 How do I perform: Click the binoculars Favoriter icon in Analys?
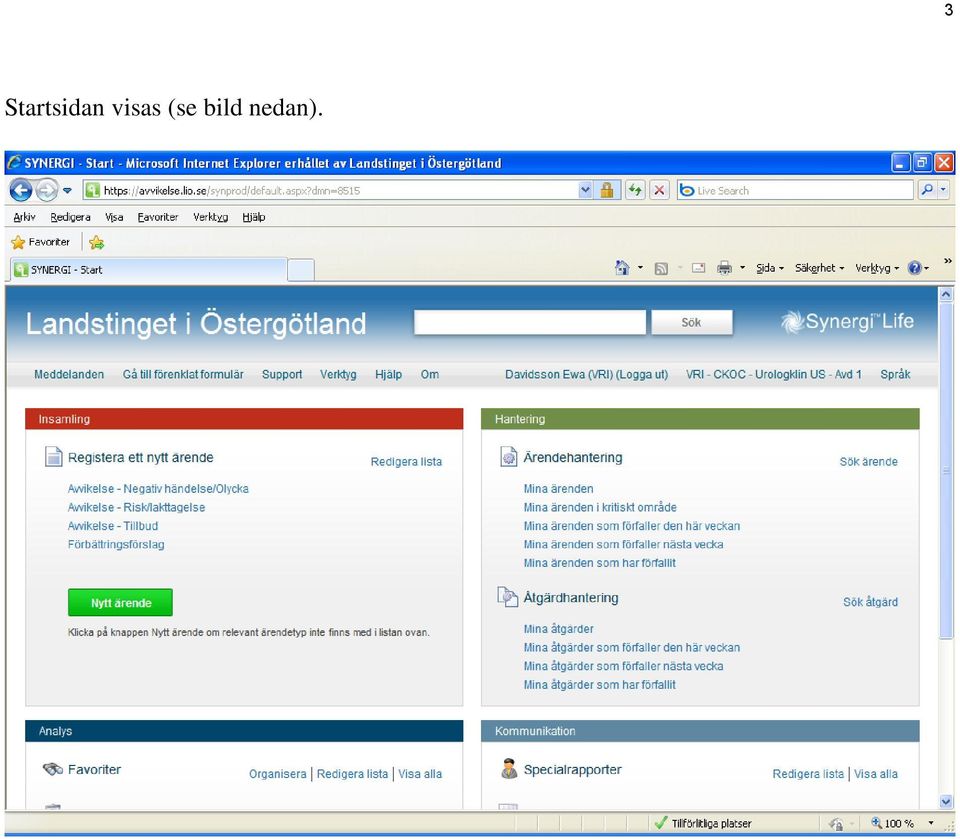[53, 769]
